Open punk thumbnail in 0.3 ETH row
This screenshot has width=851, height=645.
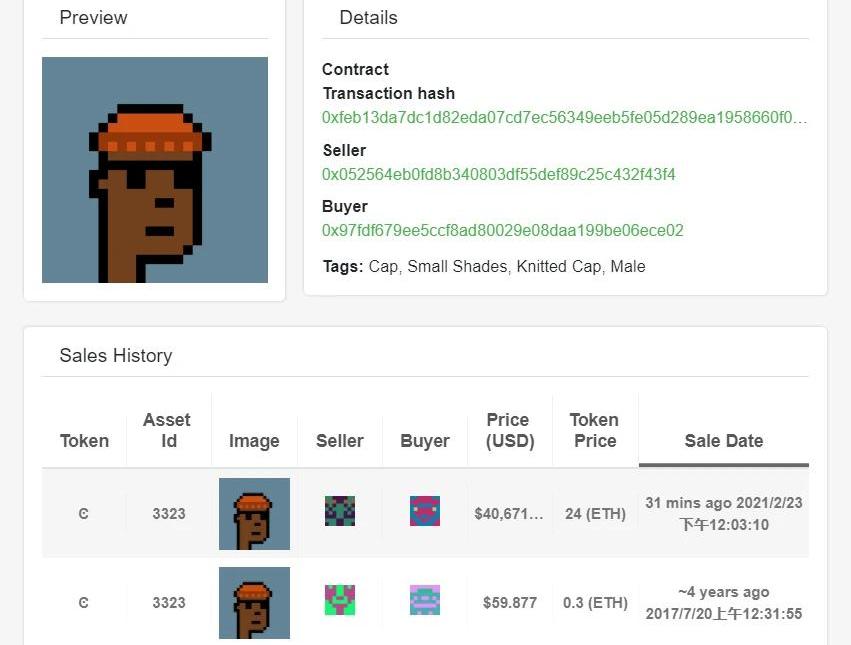[x=255, y=603]
